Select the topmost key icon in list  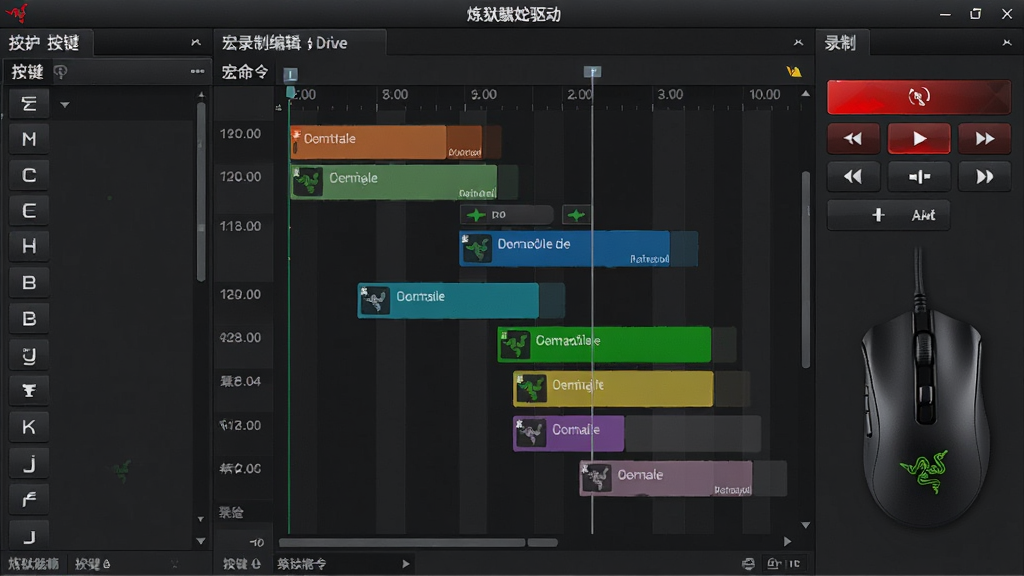click(x=29, y=104)
